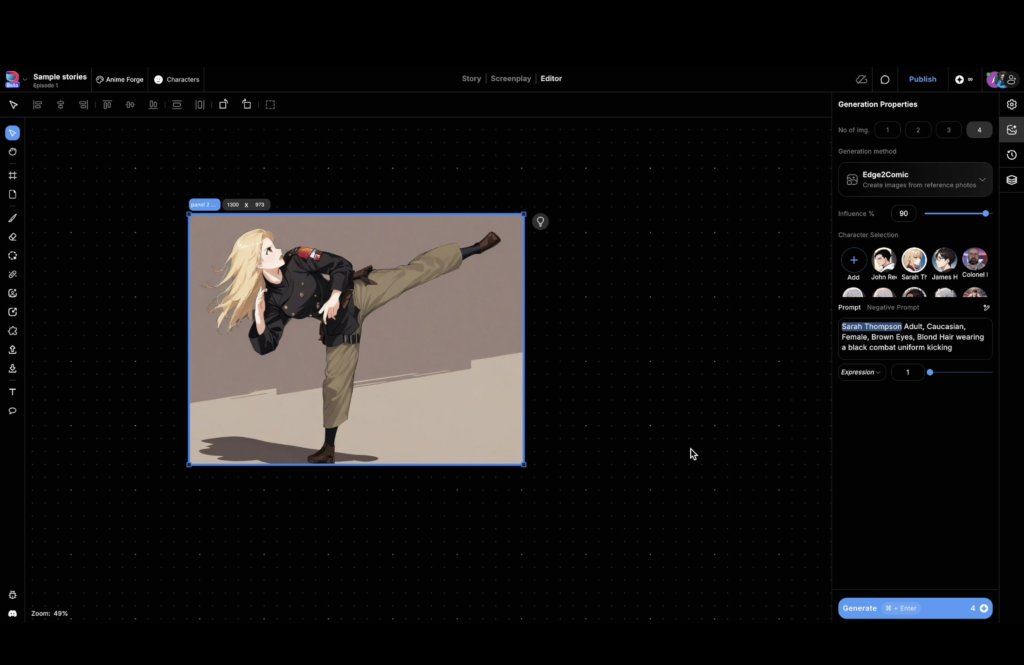
Task: Select the hand pan tool
Action: tap(13, 152)
